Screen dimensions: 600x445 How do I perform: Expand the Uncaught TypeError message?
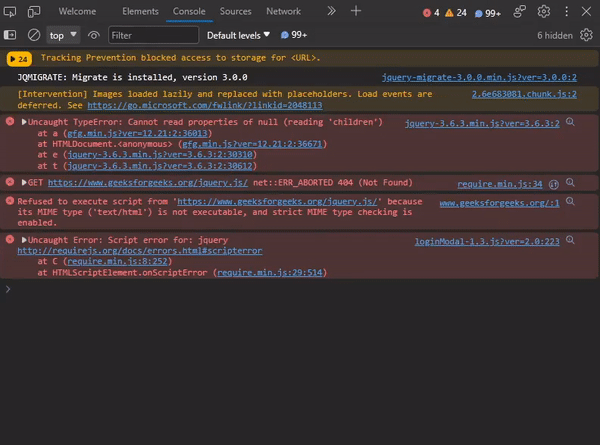click(x=24, y=122)
